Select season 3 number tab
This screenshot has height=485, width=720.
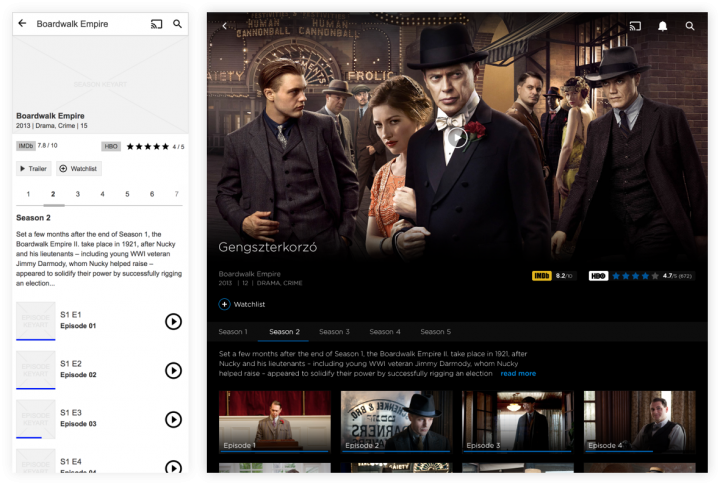click(78, 194)
